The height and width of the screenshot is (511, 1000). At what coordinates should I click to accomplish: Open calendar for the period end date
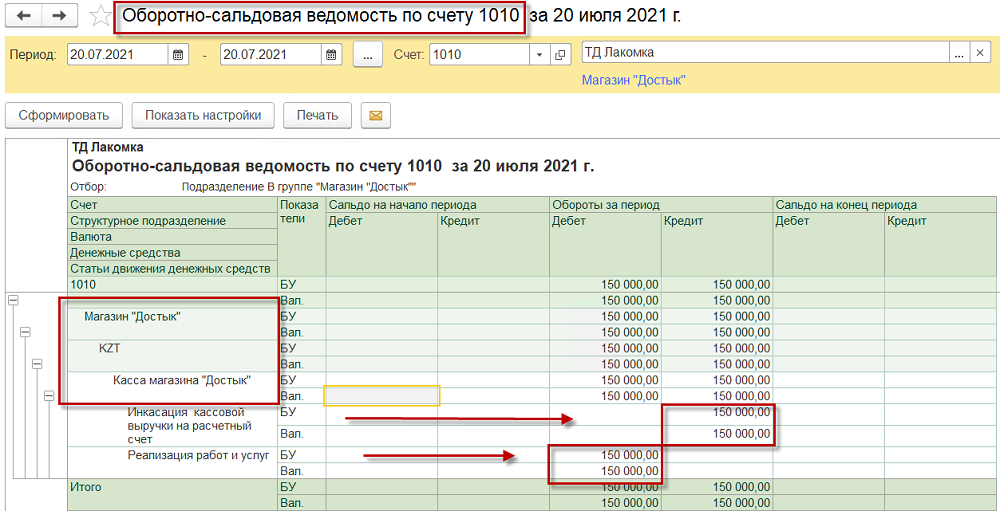(330, 54)
